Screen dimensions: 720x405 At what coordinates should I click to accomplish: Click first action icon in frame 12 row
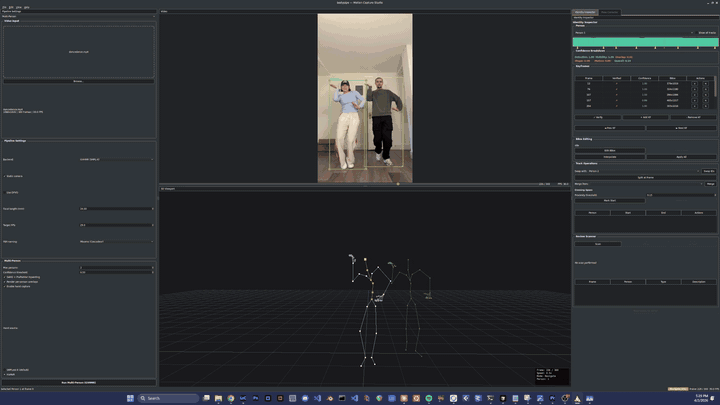coord(694,84)
